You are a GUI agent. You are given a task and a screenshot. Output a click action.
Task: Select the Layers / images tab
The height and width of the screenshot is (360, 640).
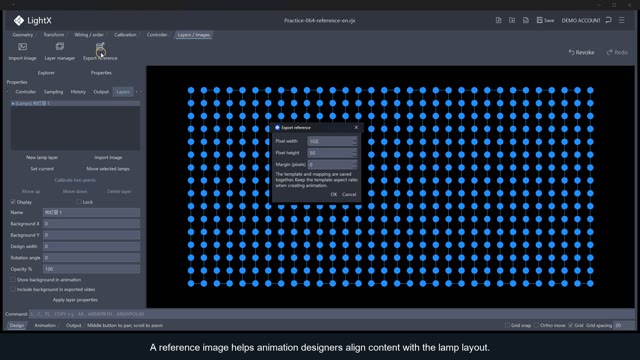(193, 35)
